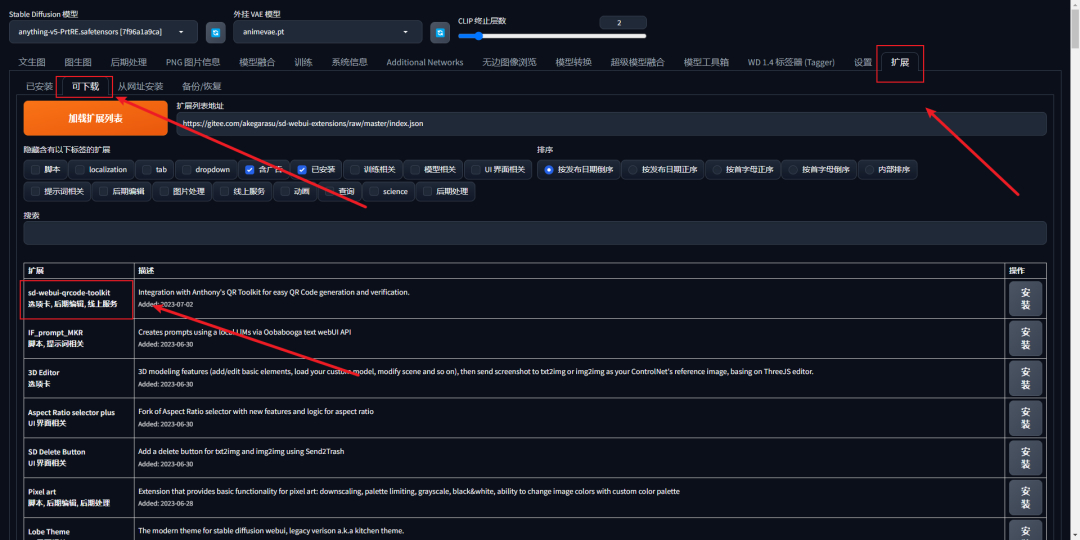Click the sd-webui-qrcode-toolkit extension name
The height and width of the screenshot is (540, 1080).
tap(69, 293)
